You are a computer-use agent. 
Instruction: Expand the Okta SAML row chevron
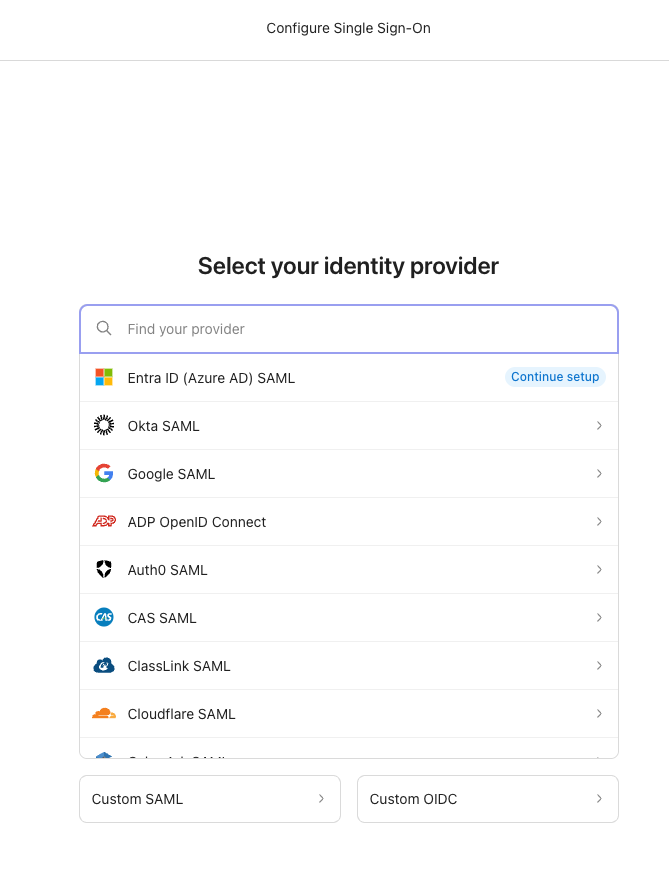(599, 425)
